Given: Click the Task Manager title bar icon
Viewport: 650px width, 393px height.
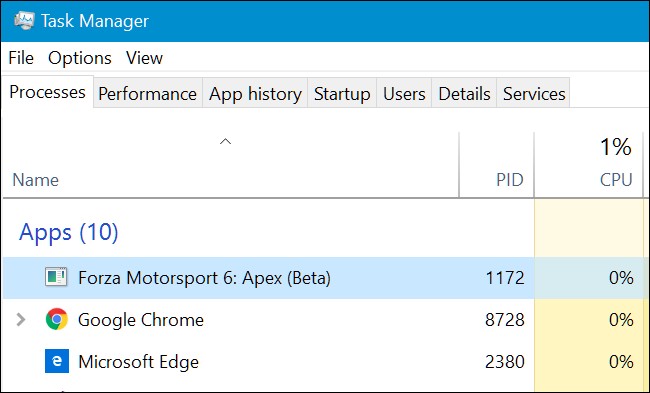Looking at the screenshot, I should point(24,21).
